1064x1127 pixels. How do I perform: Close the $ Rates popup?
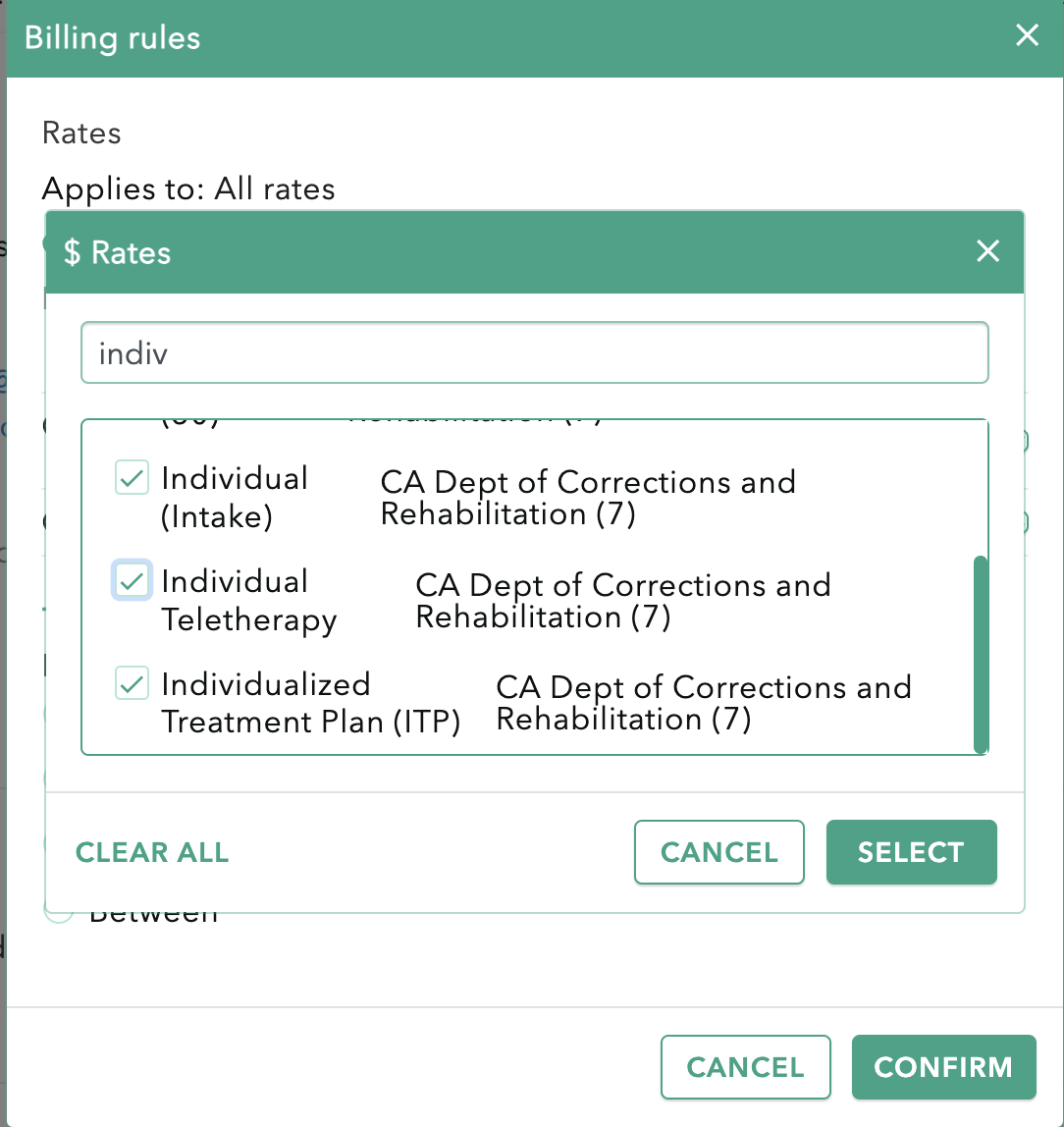pos(987,251)
